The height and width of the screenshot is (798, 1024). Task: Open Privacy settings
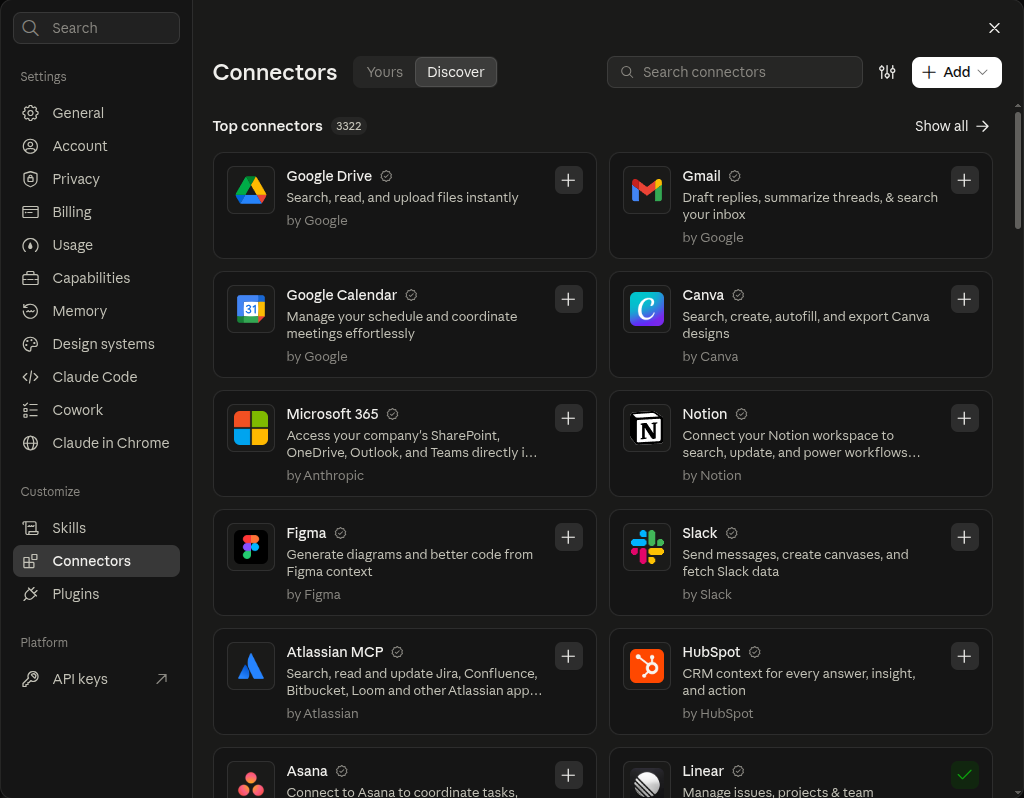pyautogui.click(x=96, y=179)
